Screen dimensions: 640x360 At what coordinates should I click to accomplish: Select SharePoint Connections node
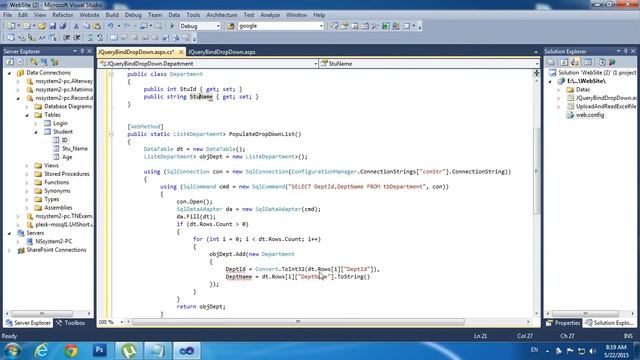point(56,250)
